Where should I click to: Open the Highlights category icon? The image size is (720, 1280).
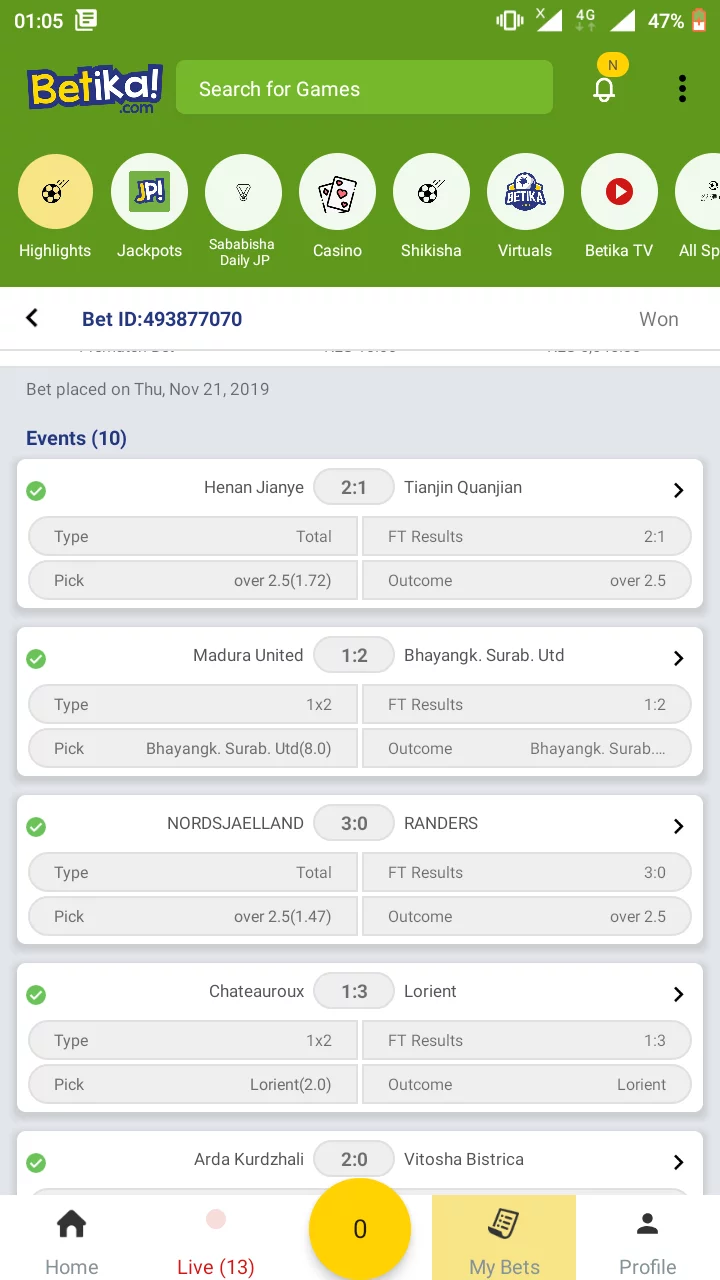click(x=55, y=192)
